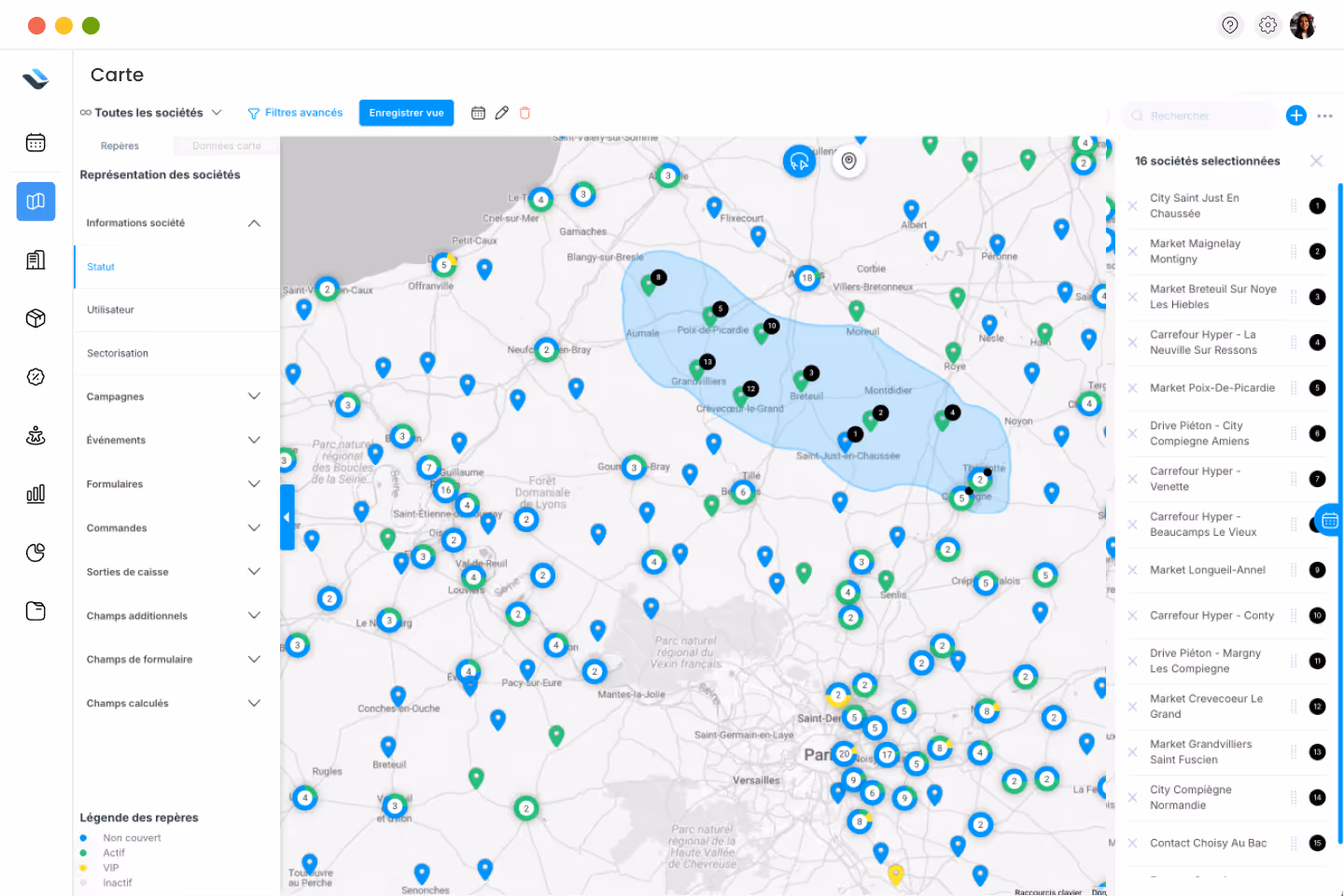Select the pie chart reports icon
Image resolution: width=1344 pixels, height=896 pixels.
point(35,552)
